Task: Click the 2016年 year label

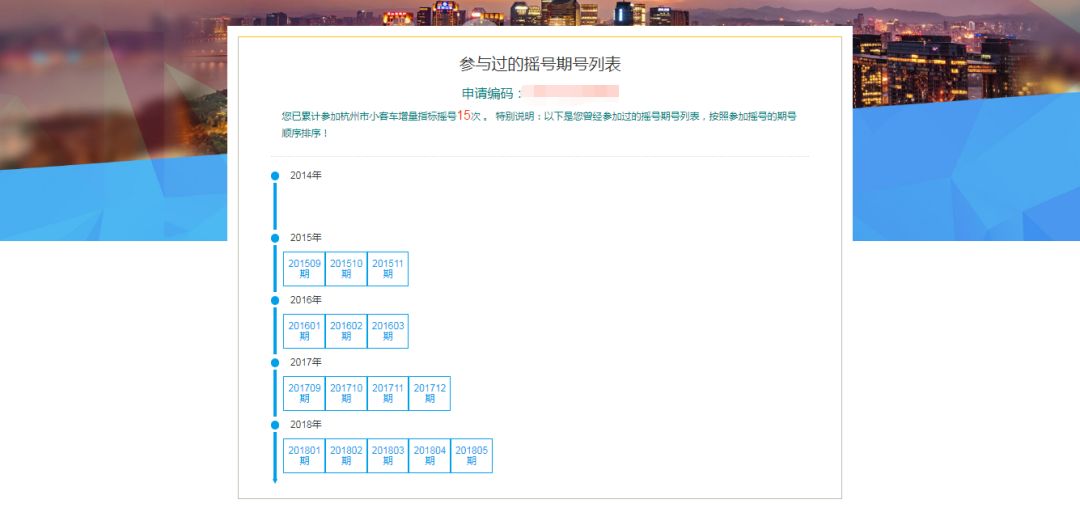Action: (306, 300)
